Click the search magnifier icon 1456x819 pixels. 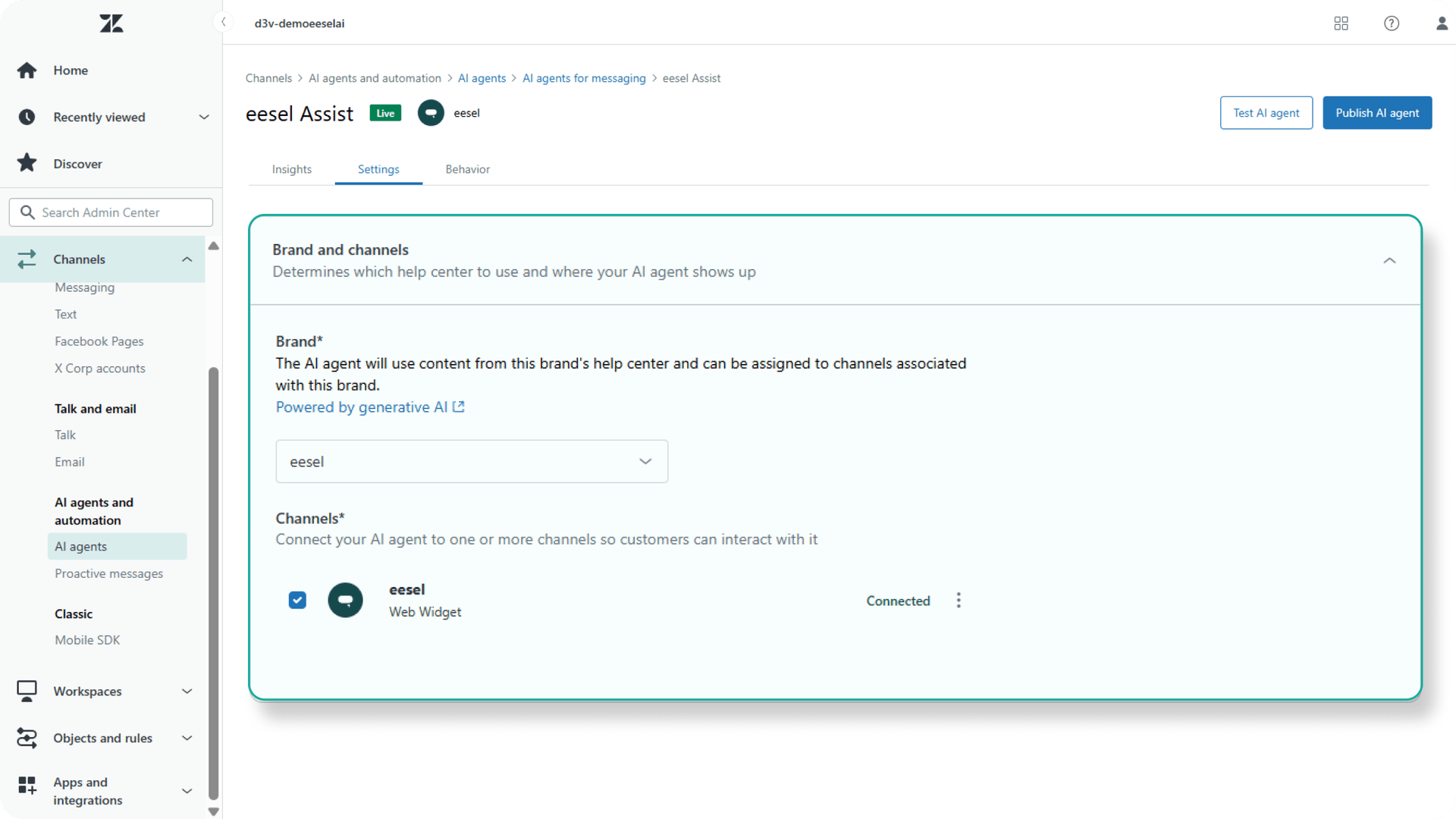pos(27,212)
